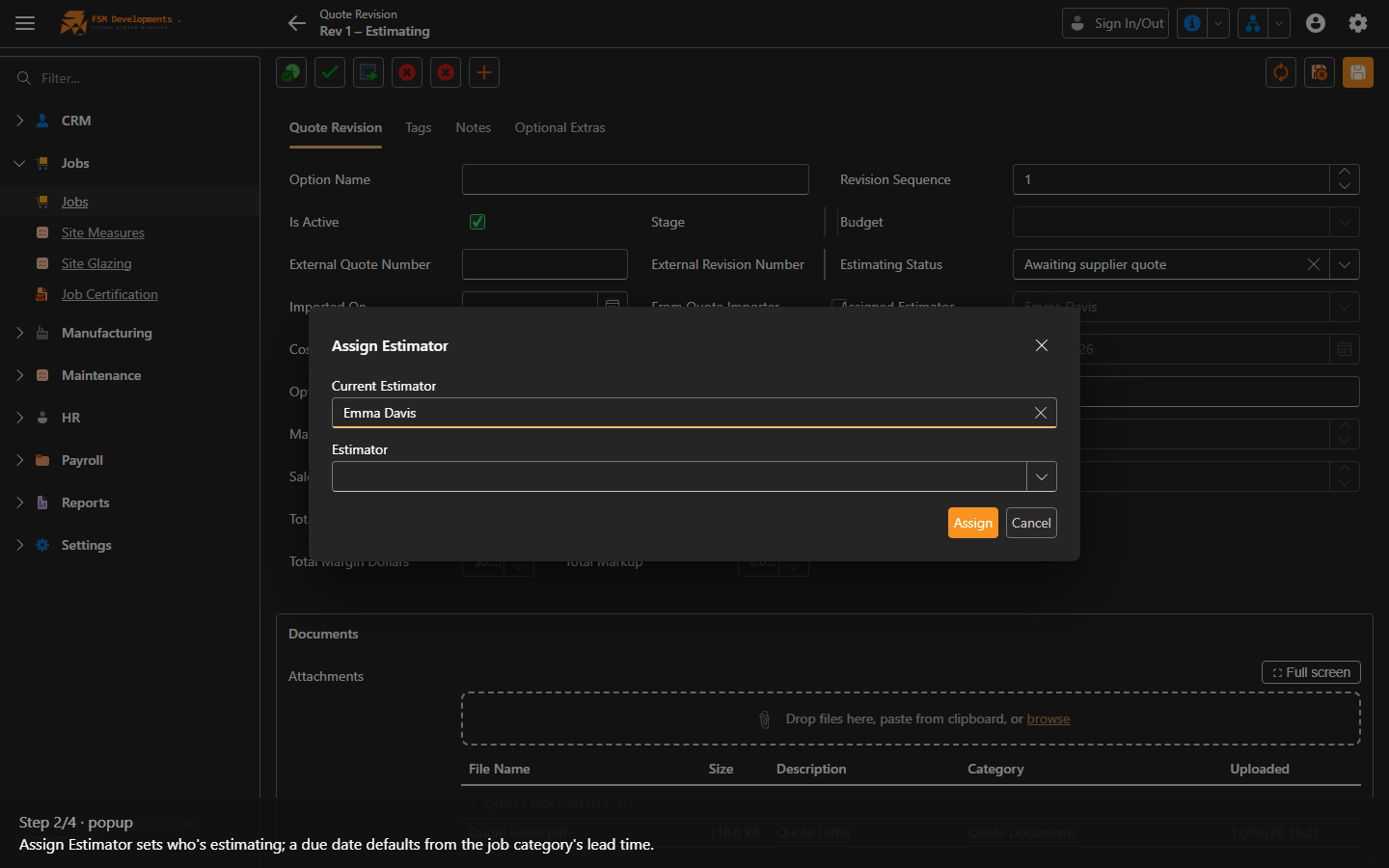The width and height of the screenshot is (1389, 868).
Task: Click the blue hierarchy tree icon
Action: 1253,23
